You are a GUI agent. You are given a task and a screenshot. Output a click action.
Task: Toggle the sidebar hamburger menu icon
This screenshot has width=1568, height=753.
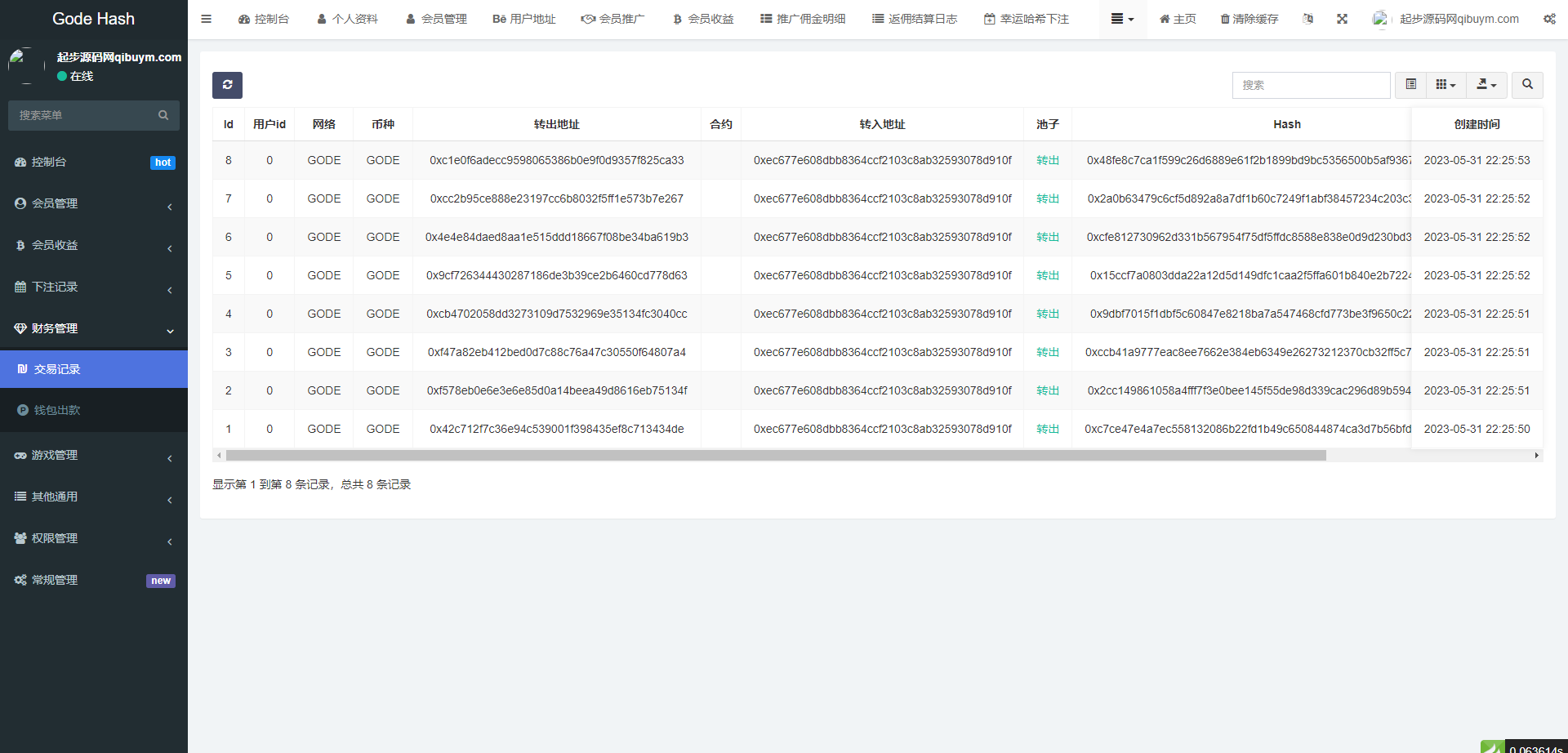pyautogui.click(x=207, y=19)
